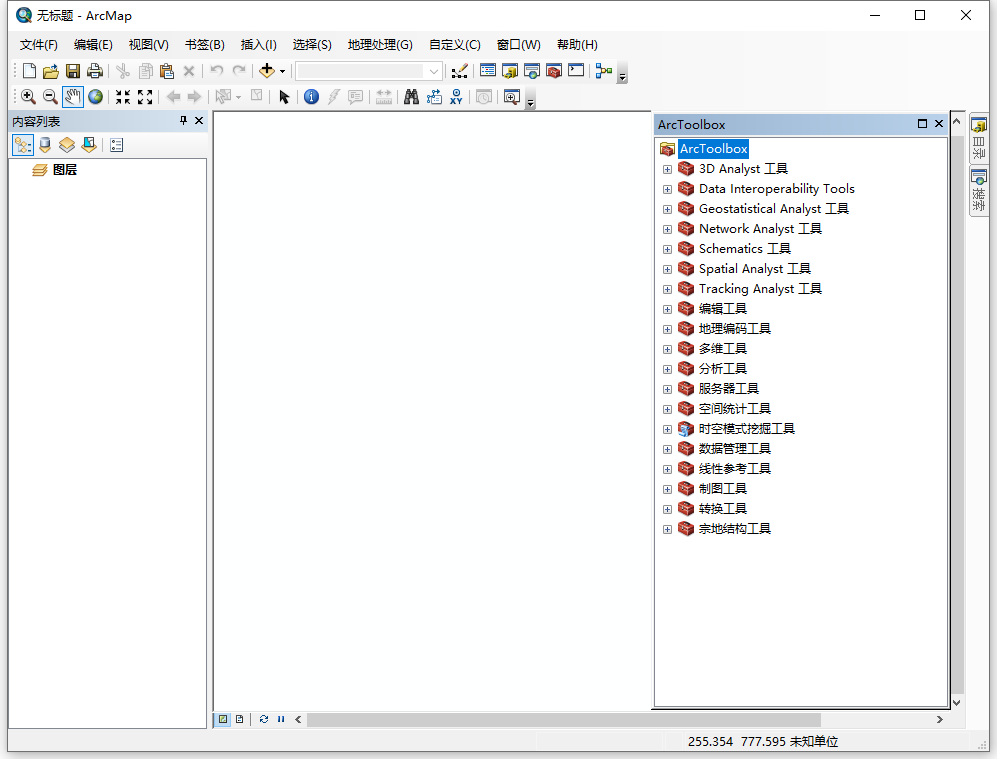Open Add Data dropdown arrow
This screenshot has height=759, width=997.
click(282, 71)
